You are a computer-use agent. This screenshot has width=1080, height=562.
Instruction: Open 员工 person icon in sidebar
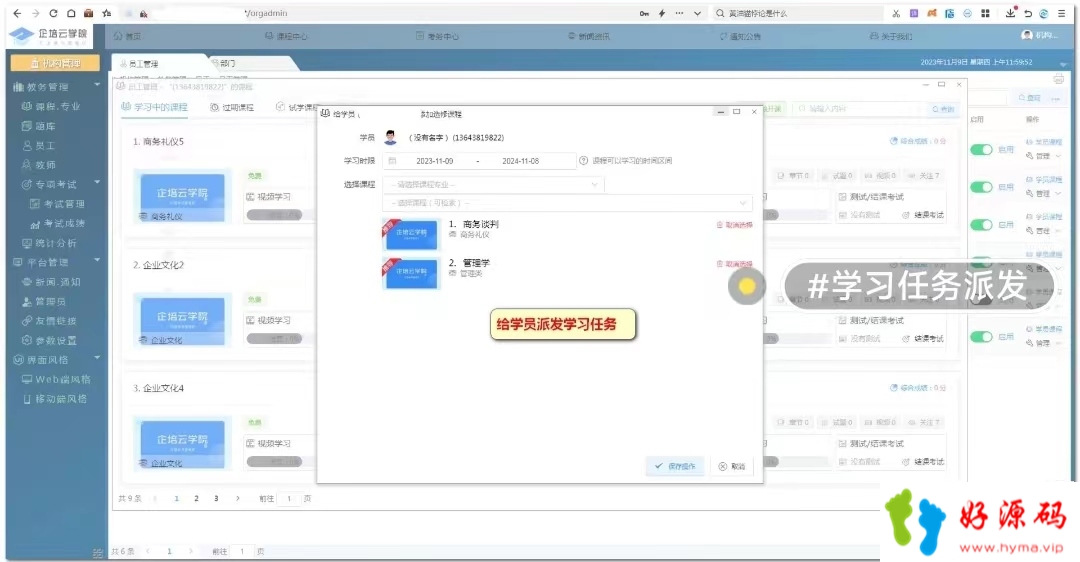27,145
